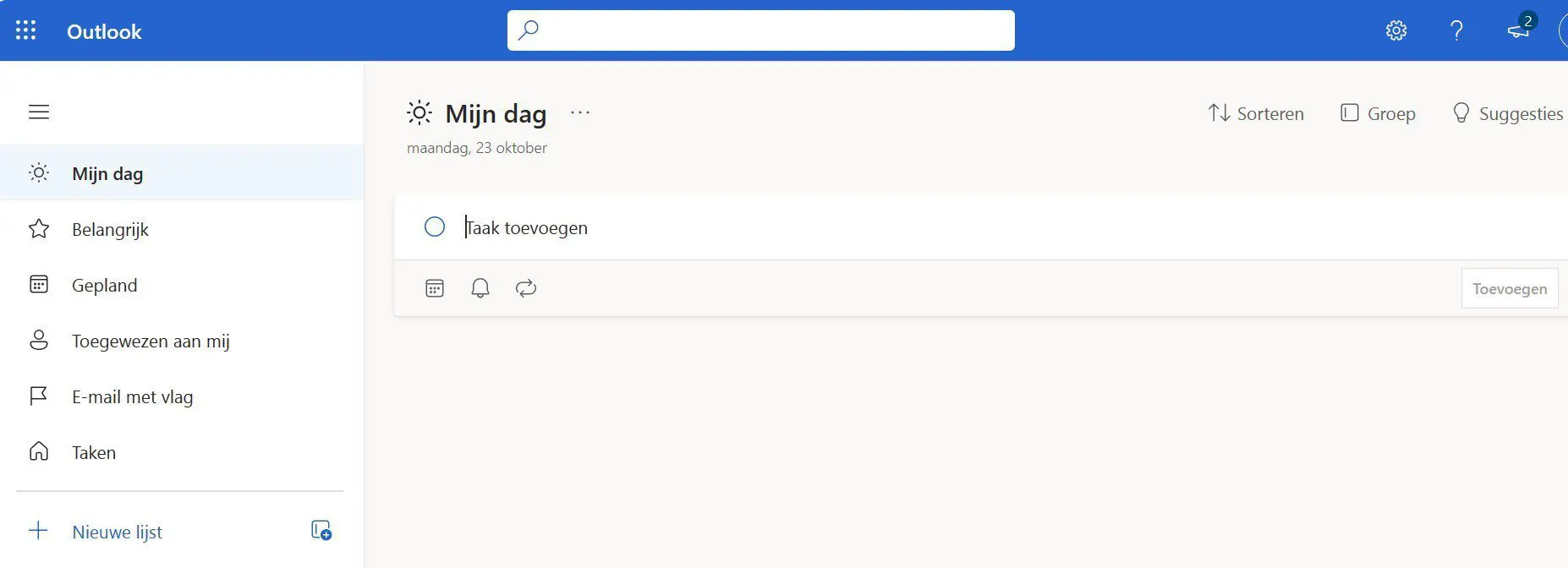The image size is (1568, 568).
Task: Create a list with Nieuwe lijst
Action: (x=118, y=532)
